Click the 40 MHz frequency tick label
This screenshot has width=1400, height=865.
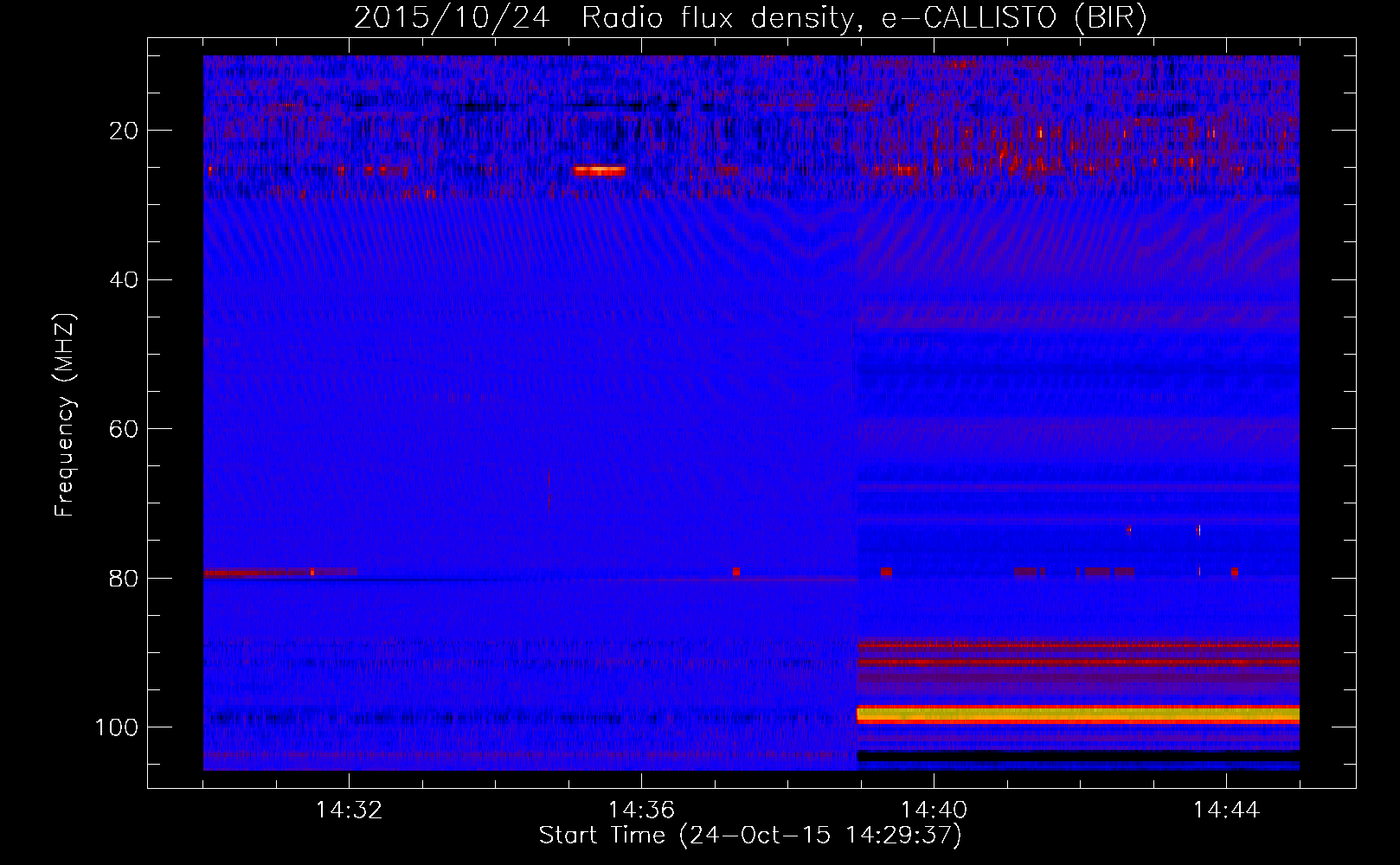[x=125, y=280]
